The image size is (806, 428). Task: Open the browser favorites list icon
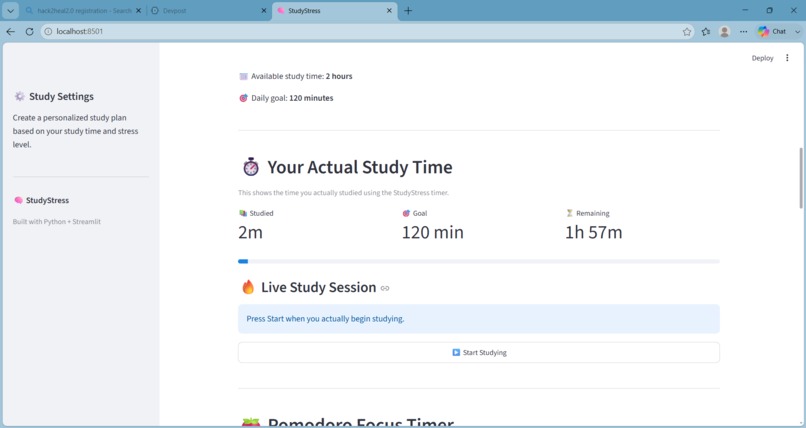click(706, 31)
